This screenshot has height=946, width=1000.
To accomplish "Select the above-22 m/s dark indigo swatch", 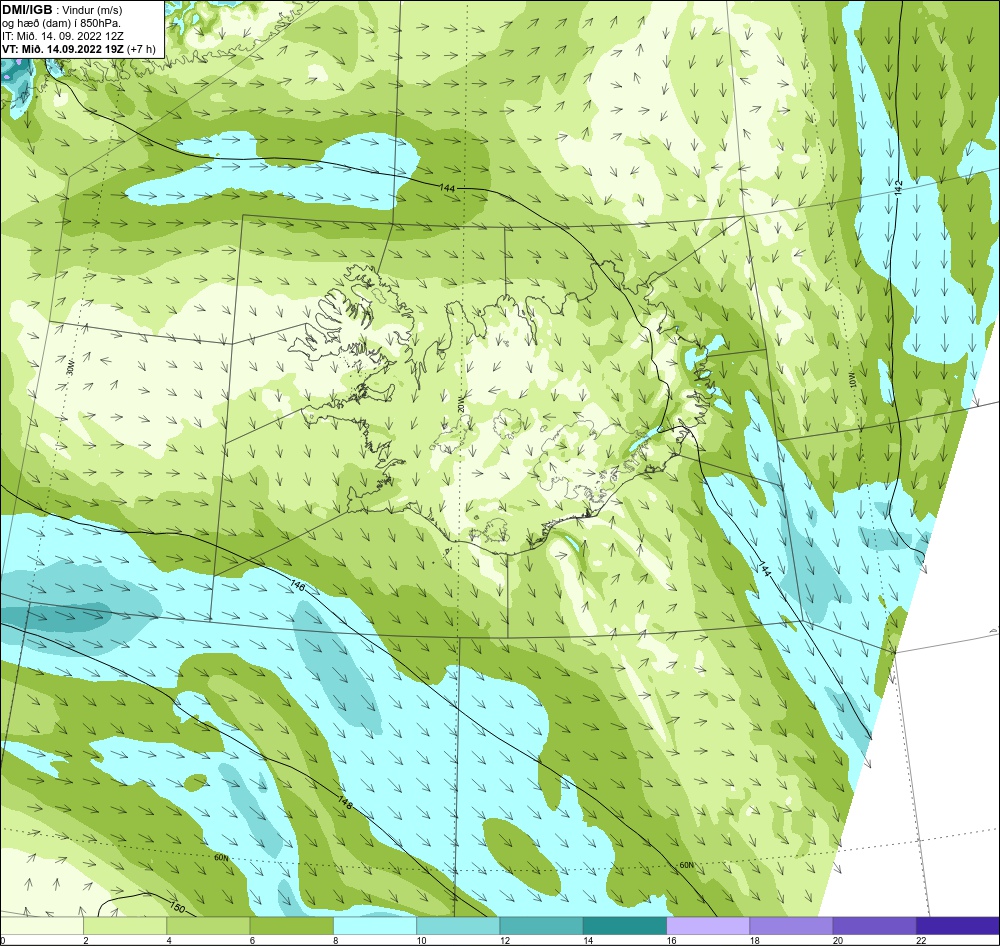I will coord(957,924).
